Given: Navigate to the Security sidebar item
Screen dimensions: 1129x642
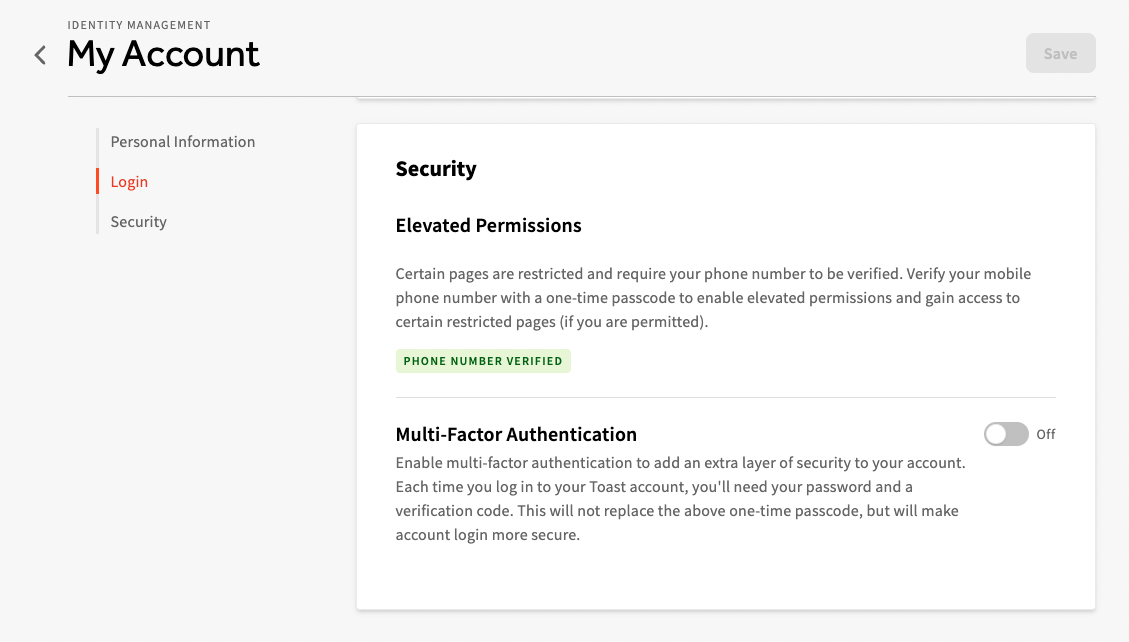Looking at the screenshot, I should tap(138, 221).
